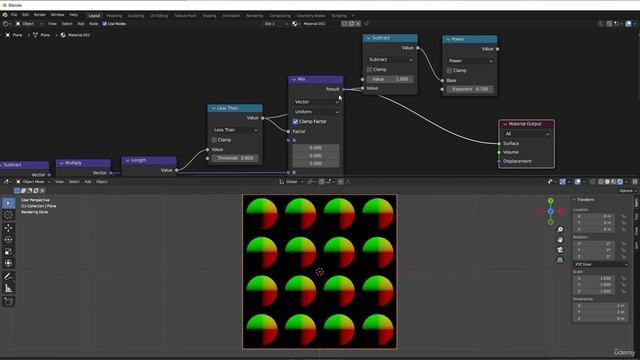Click the new set selection mode icon
The width and height of the screenshot is (640, 360).
(17, 191)
